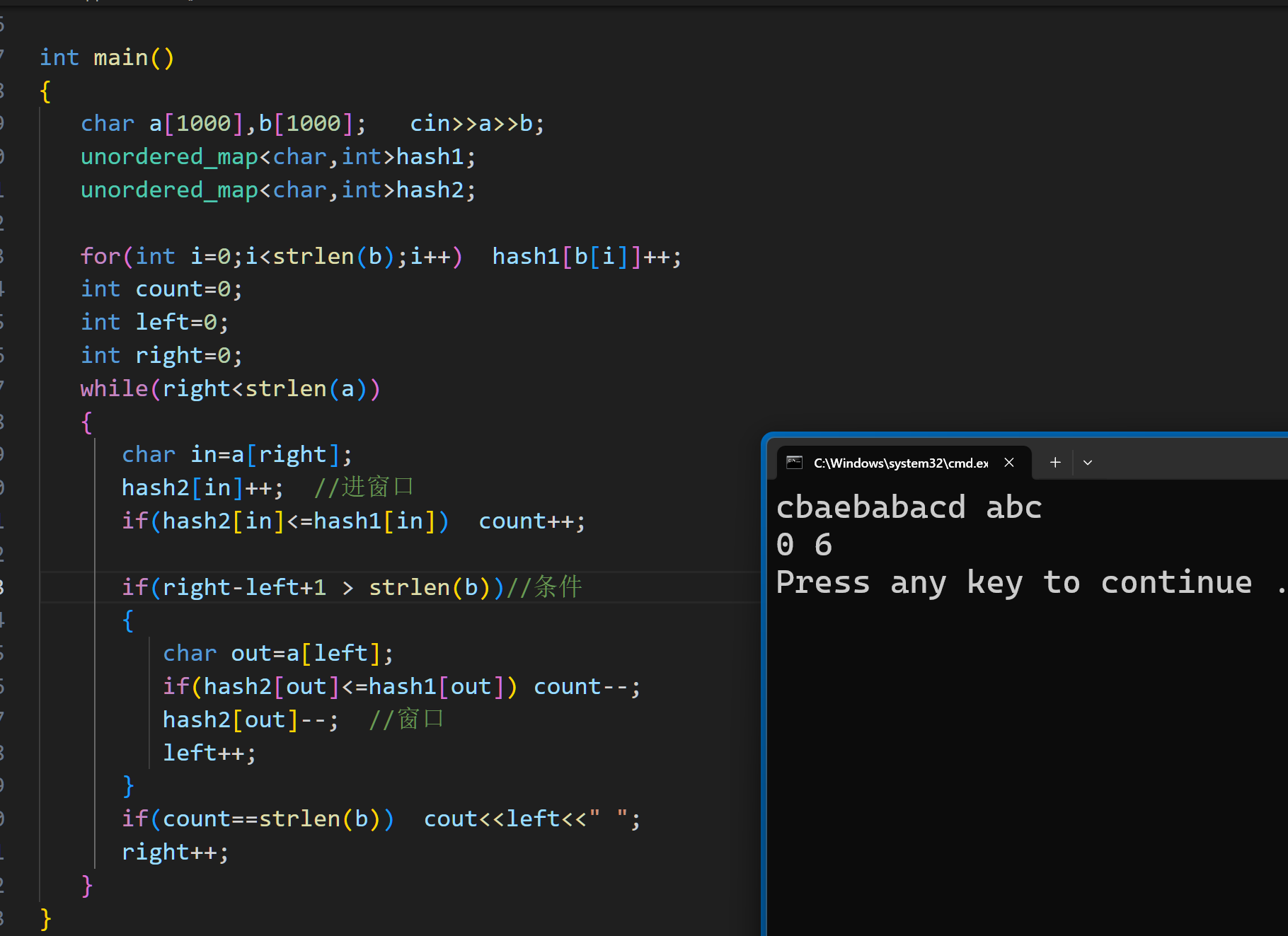
Task: Click the 'hash2[out]--;' statement
Action: [251, 720]
